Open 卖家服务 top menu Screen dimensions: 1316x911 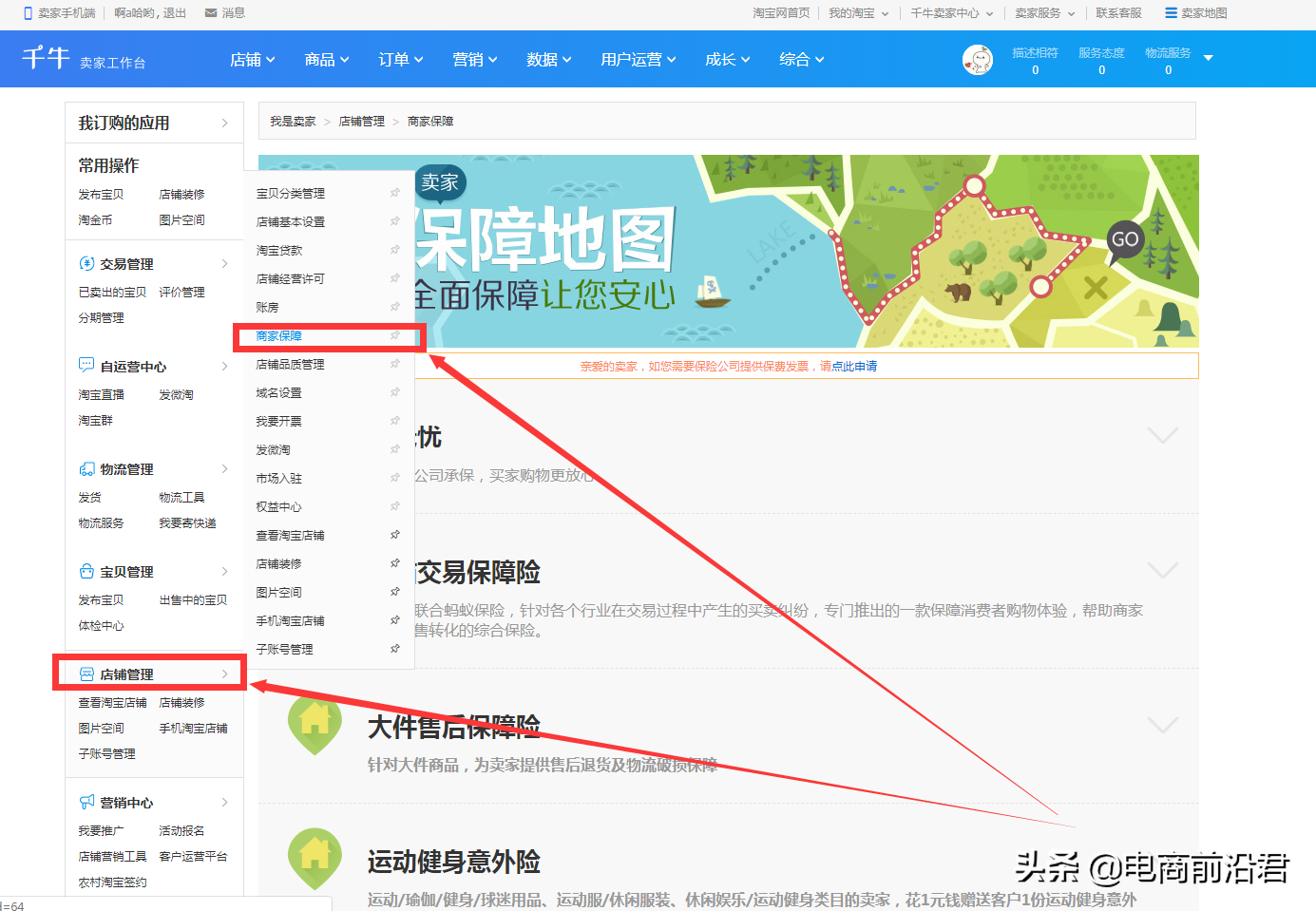(x=1045, y=13)
